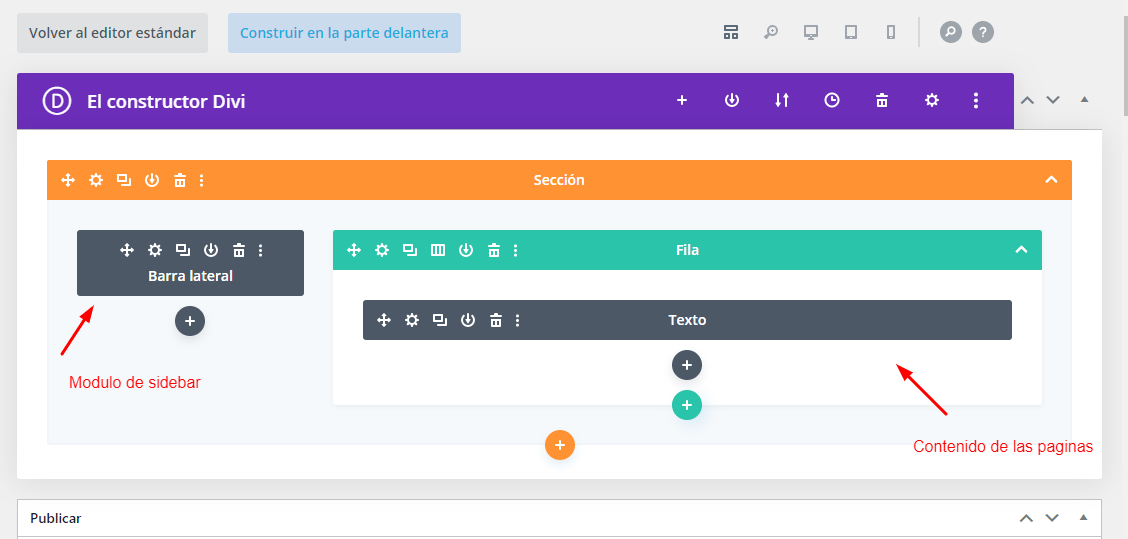Open three-dot menu in Divi header

tap(975, 101)
